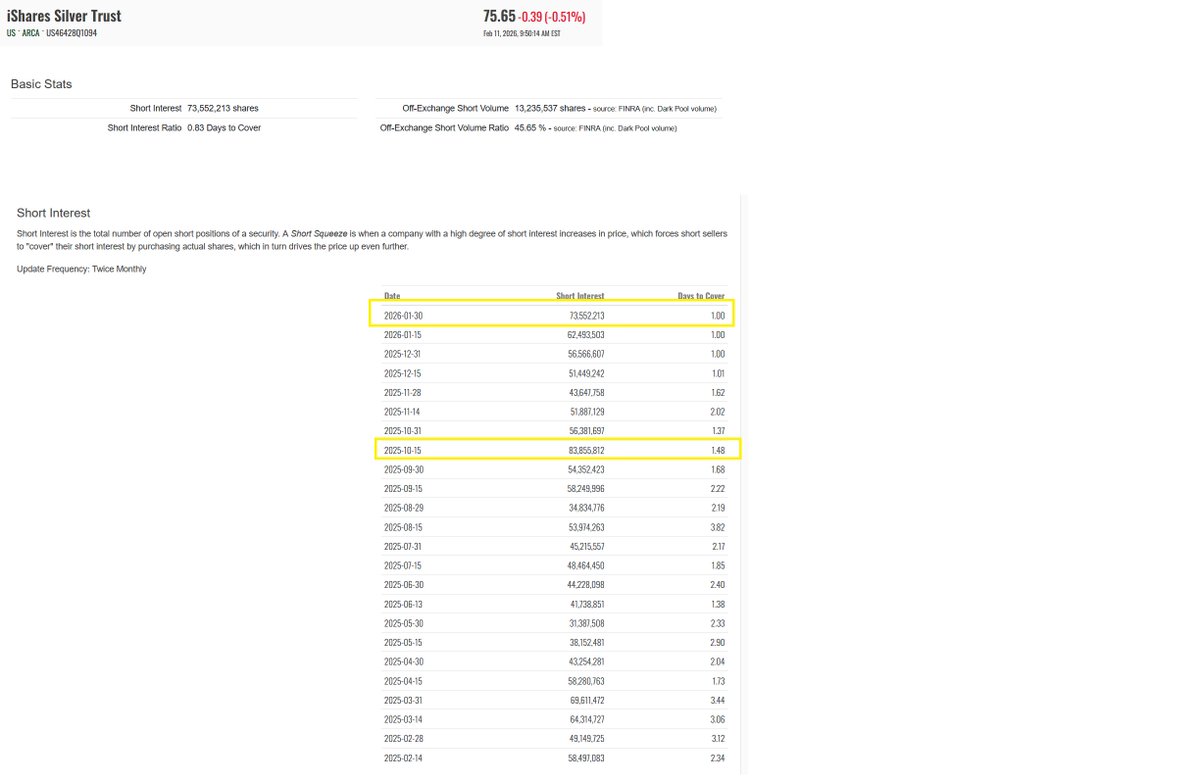Select short interest 43,254,281
Viewport: 1200px width, 783px height.
tap(585, 662)
